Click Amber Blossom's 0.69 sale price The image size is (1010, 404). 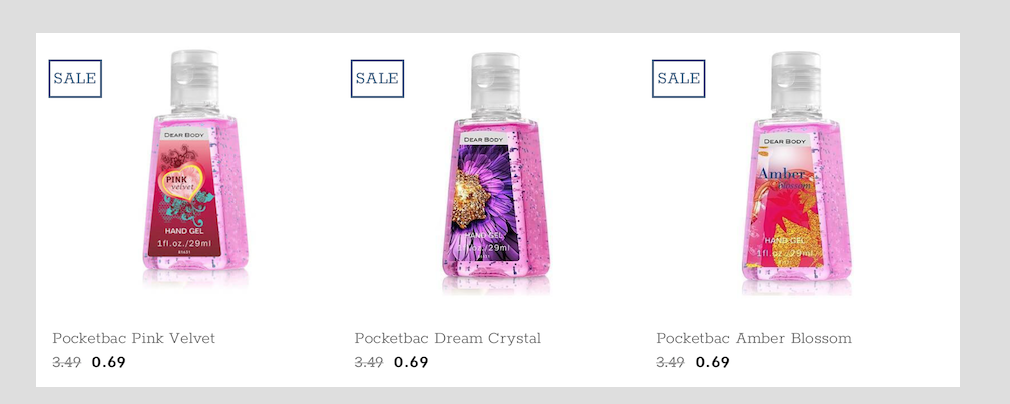pyautogui.click(x=713, y=362)
